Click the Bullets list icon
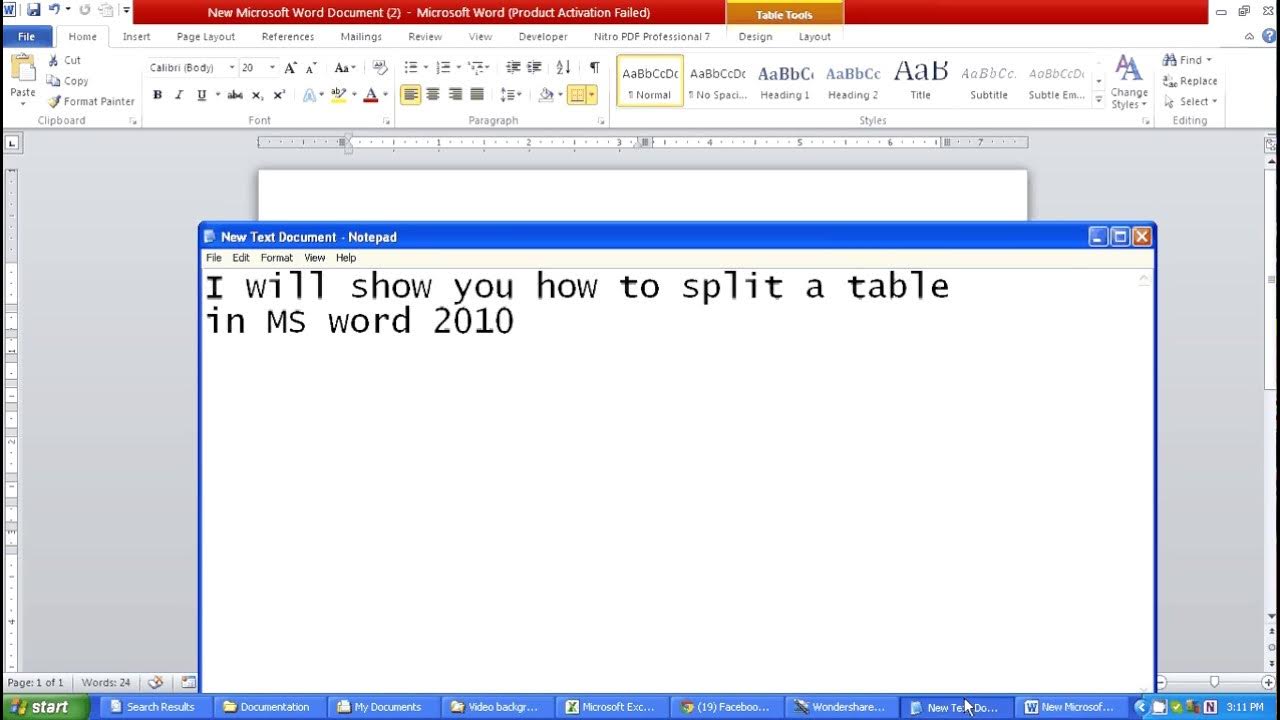1280x720 pixels. (x=410, y=67)
